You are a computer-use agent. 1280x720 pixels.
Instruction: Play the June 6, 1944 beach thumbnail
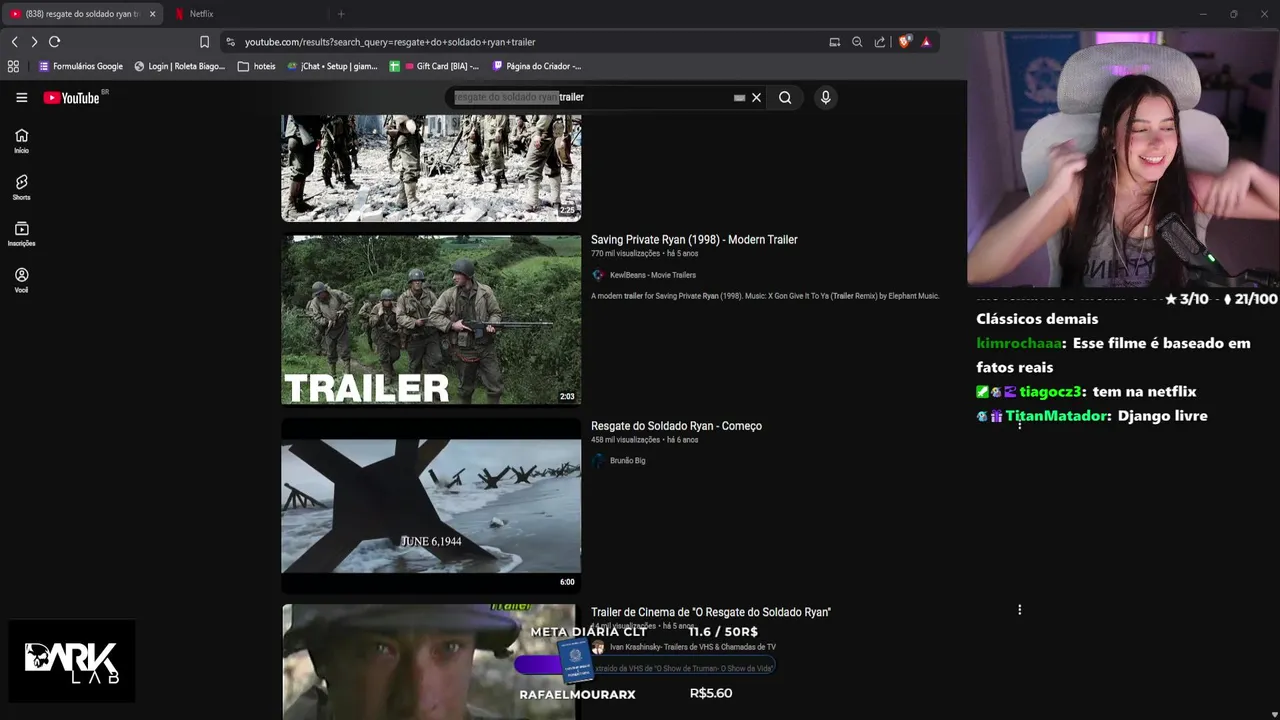431,506
